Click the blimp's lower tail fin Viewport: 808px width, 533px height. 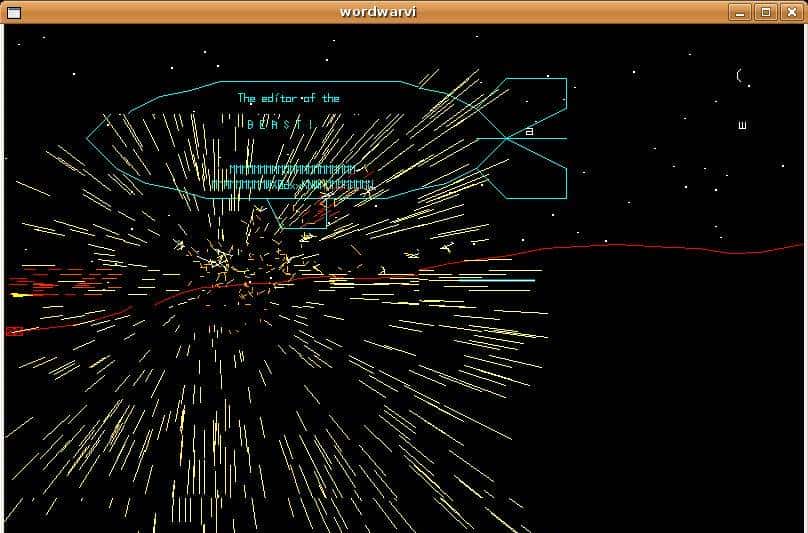pyautogui.click(x=531, y=170)
